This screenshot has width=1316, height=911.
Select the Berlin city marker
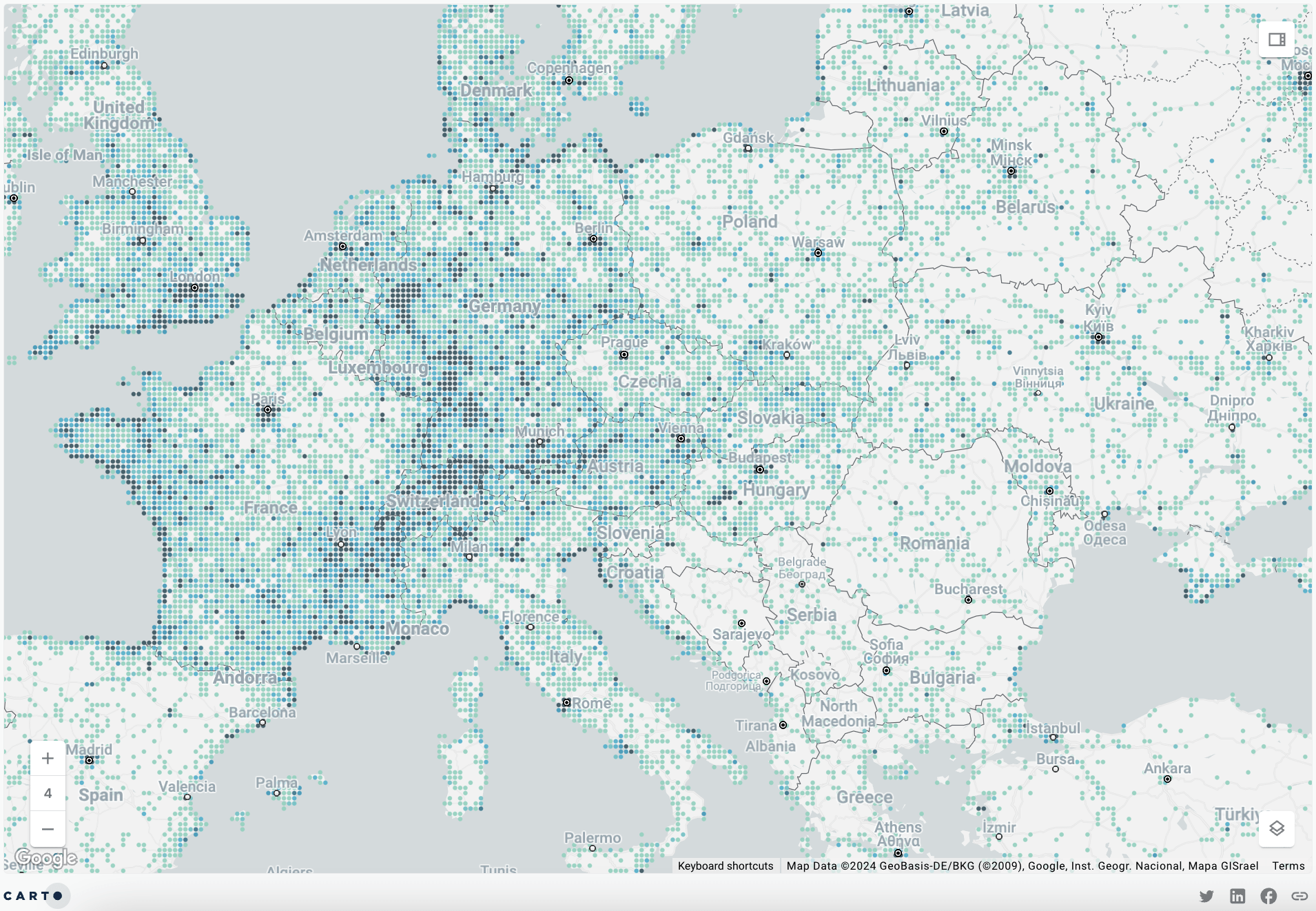594,238
